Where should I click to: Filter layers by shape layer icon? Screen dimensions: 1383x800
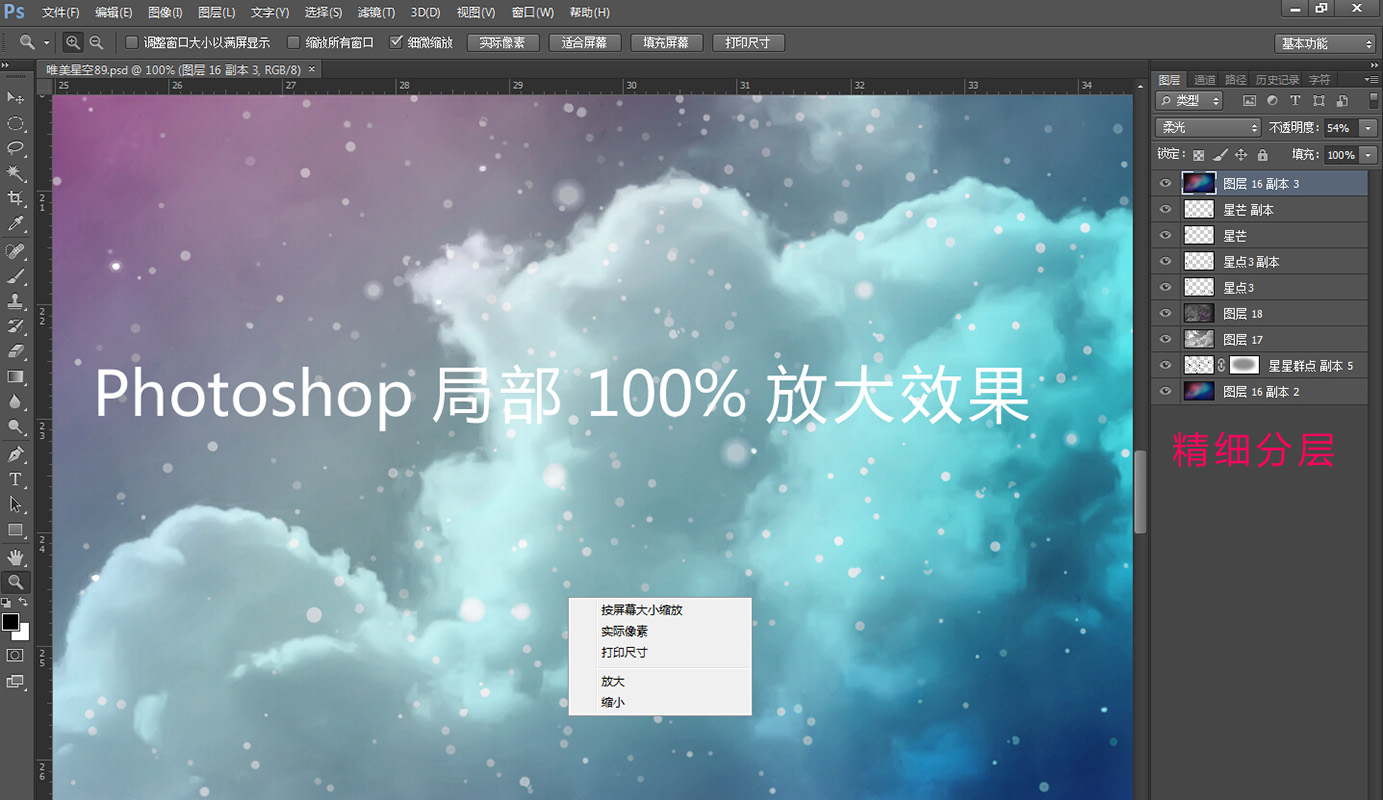[x=1319, y=101]
